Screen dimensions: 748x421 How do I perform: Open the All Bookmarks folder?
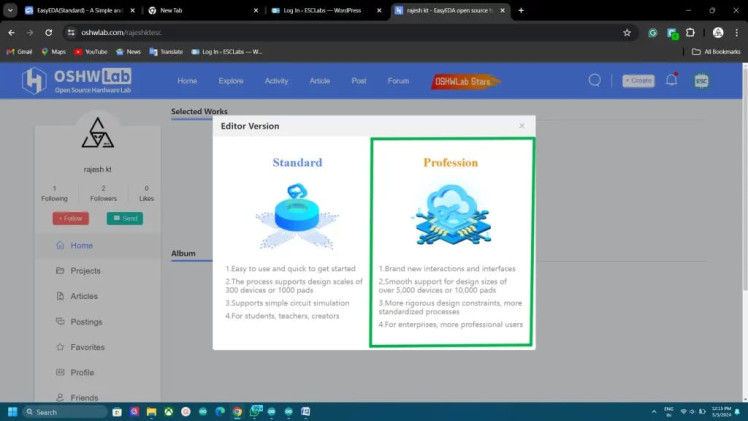tap(716, 51)
